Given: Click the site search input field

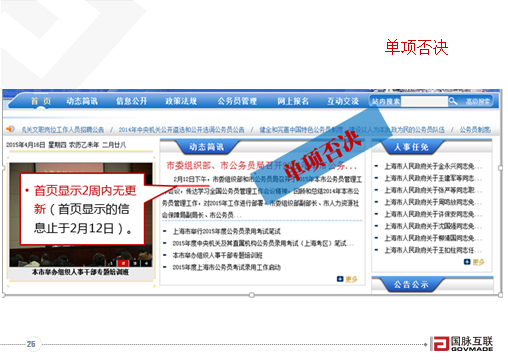Looking at the screenshot, I should tap(424, 101).
